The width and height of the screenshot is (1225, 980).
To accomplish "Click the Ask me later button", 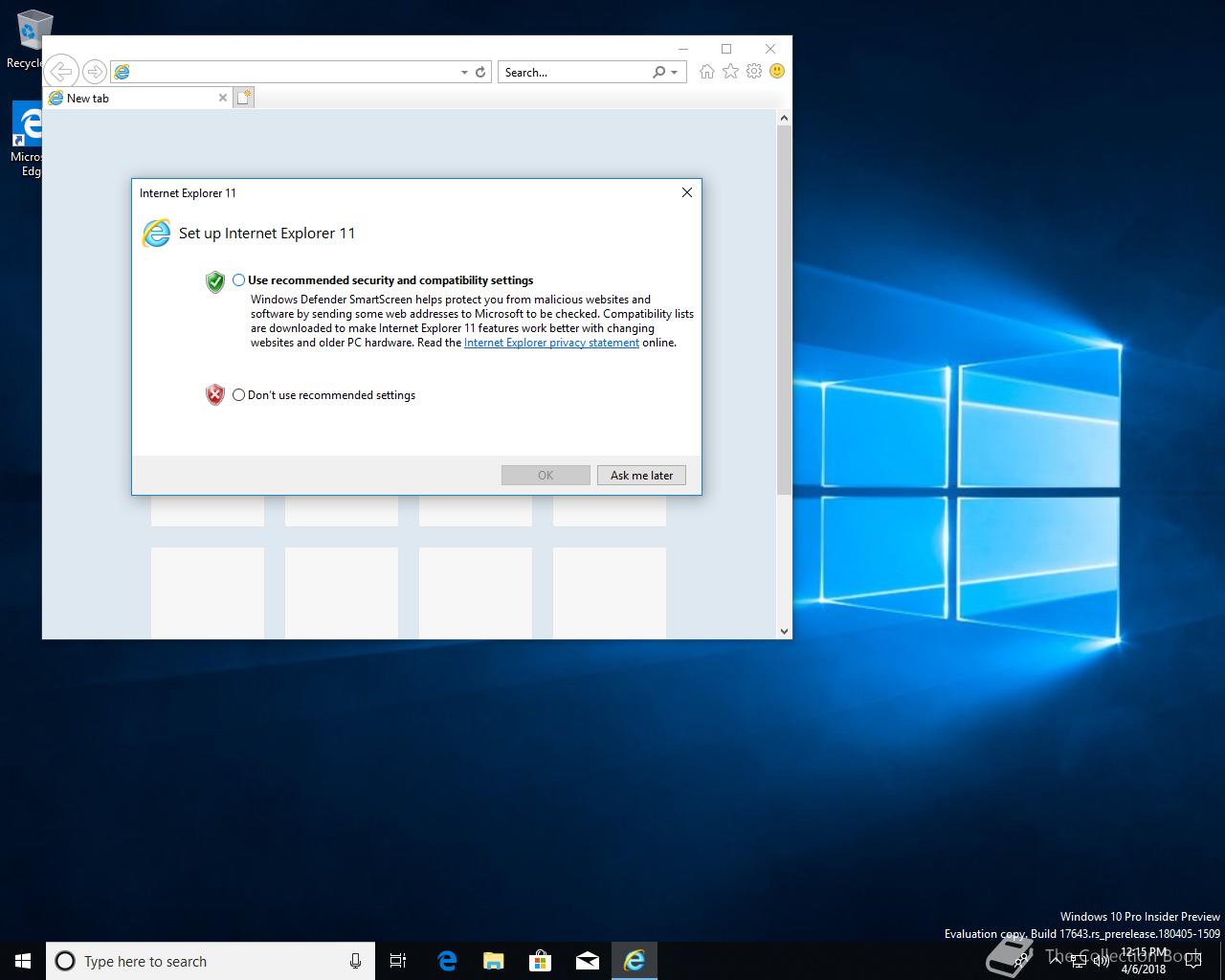I will pyautogui.click(x=641, y=475).
